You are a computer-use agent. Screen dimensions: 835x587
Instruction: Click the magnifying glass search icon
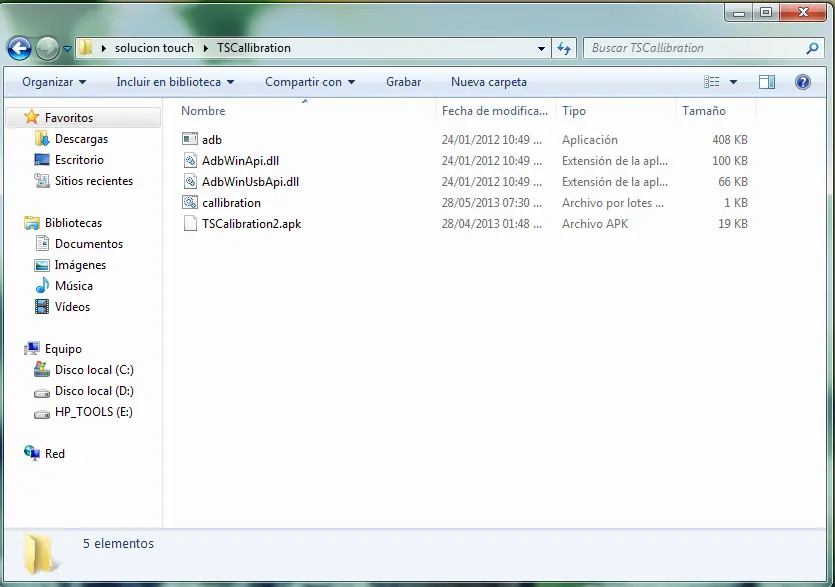(812, 48)
